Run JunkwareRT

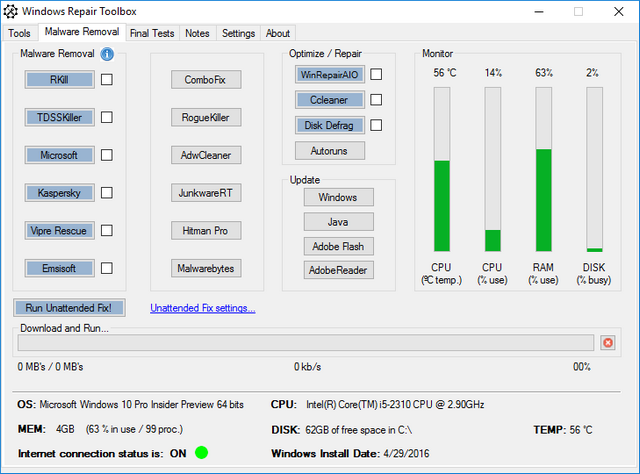click(x=206, y=193)
